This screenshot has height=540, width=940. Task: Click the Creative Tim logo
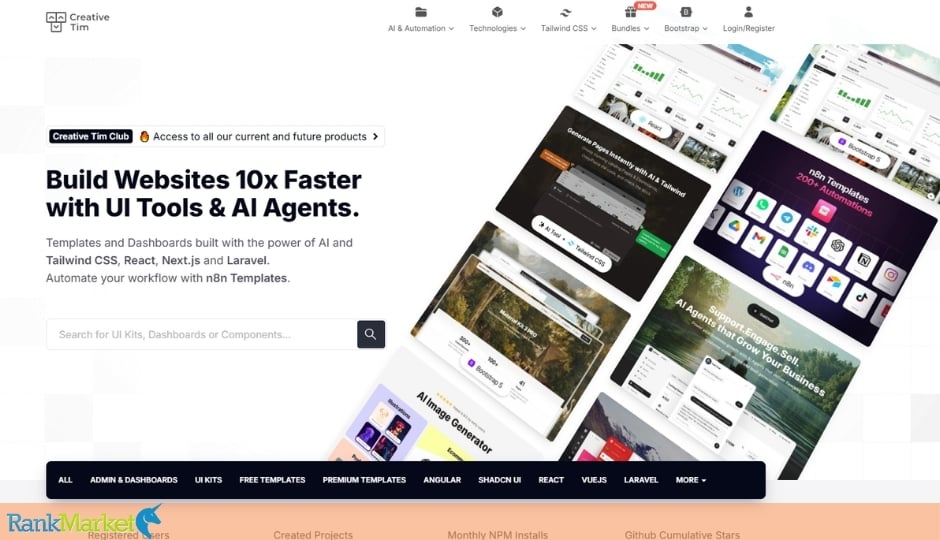(x=78, y=22)
